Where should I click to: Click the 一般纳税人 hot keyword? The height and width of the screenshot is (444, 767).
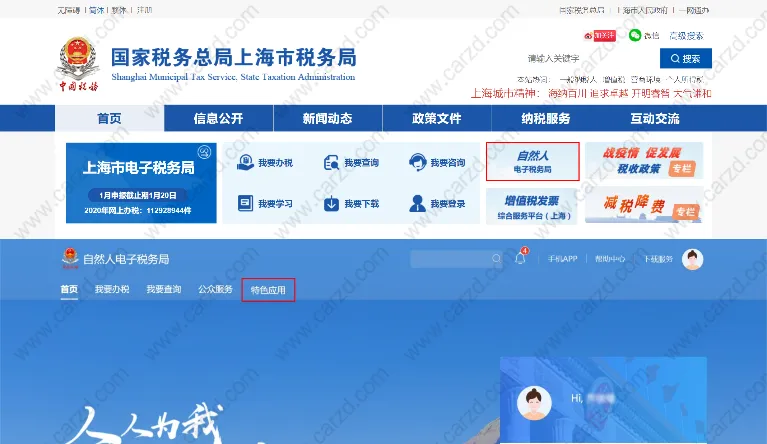click(578, 79)
